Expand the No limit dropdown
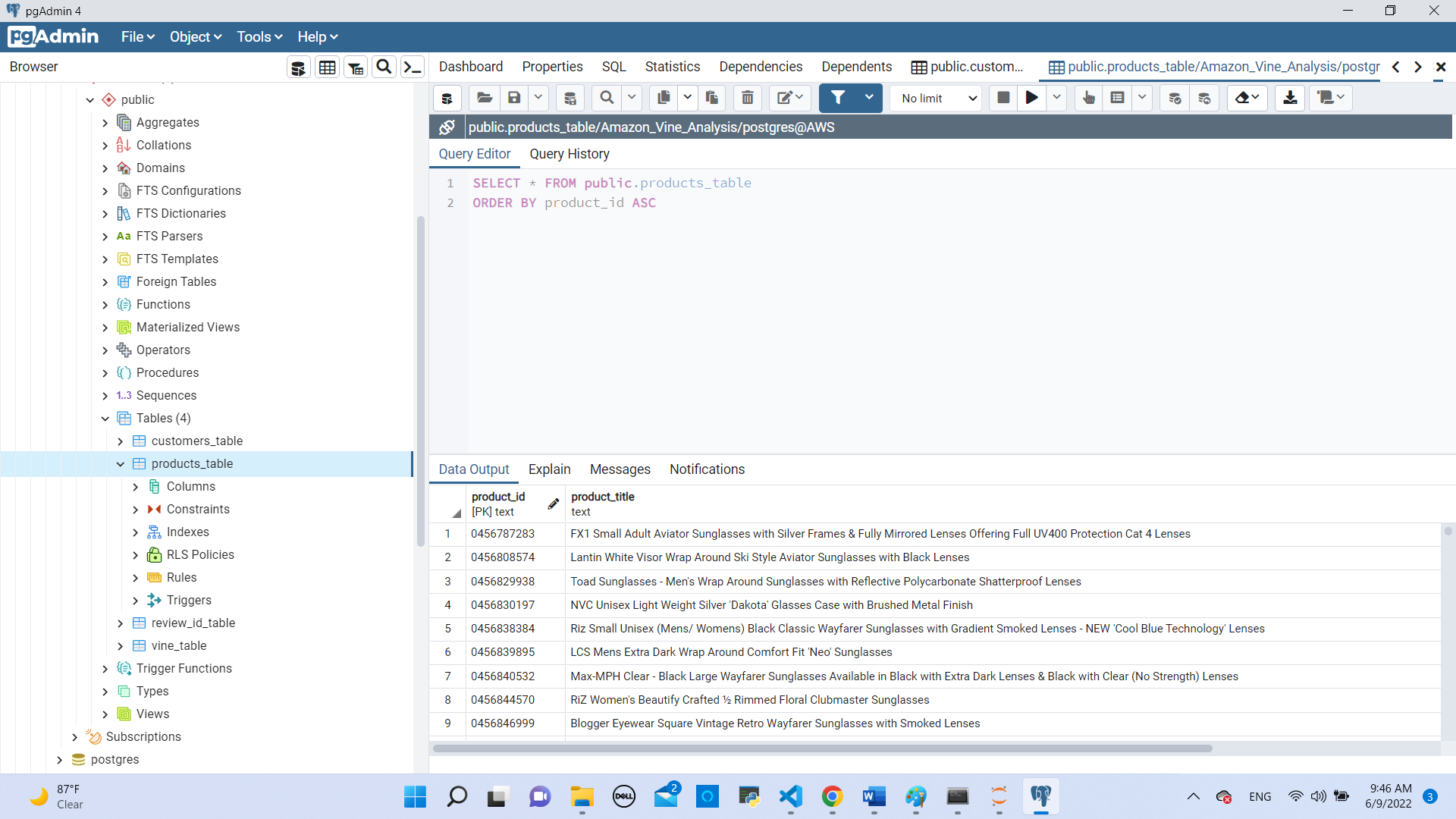 tap(935, 98)
